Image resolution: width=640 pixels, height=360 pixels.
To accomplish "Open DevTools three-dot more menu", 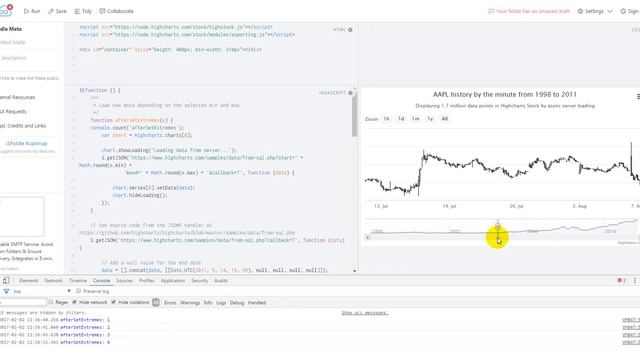I will pos(635,280).
